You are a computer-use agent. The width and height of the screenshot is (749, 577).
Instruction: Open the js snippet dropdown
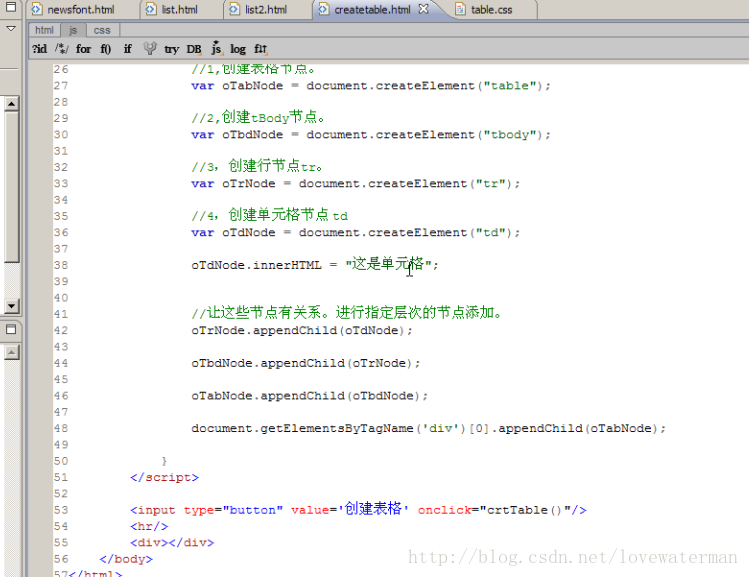(x=216, y=48)
